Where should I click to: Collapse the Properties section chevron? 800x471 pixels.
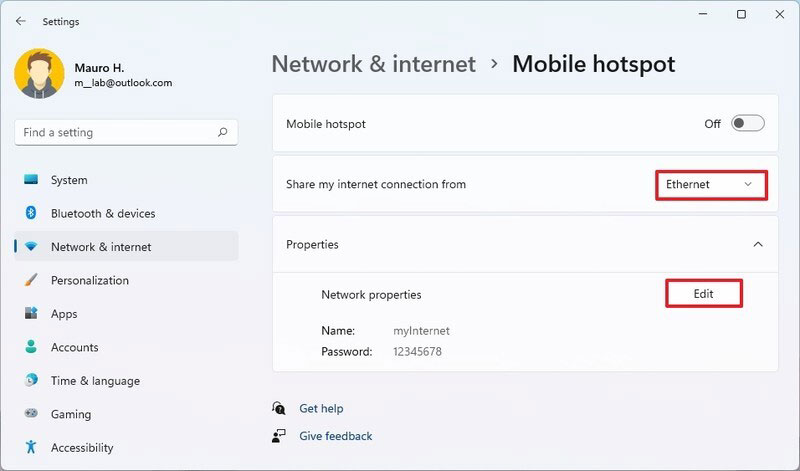[758, 244]
